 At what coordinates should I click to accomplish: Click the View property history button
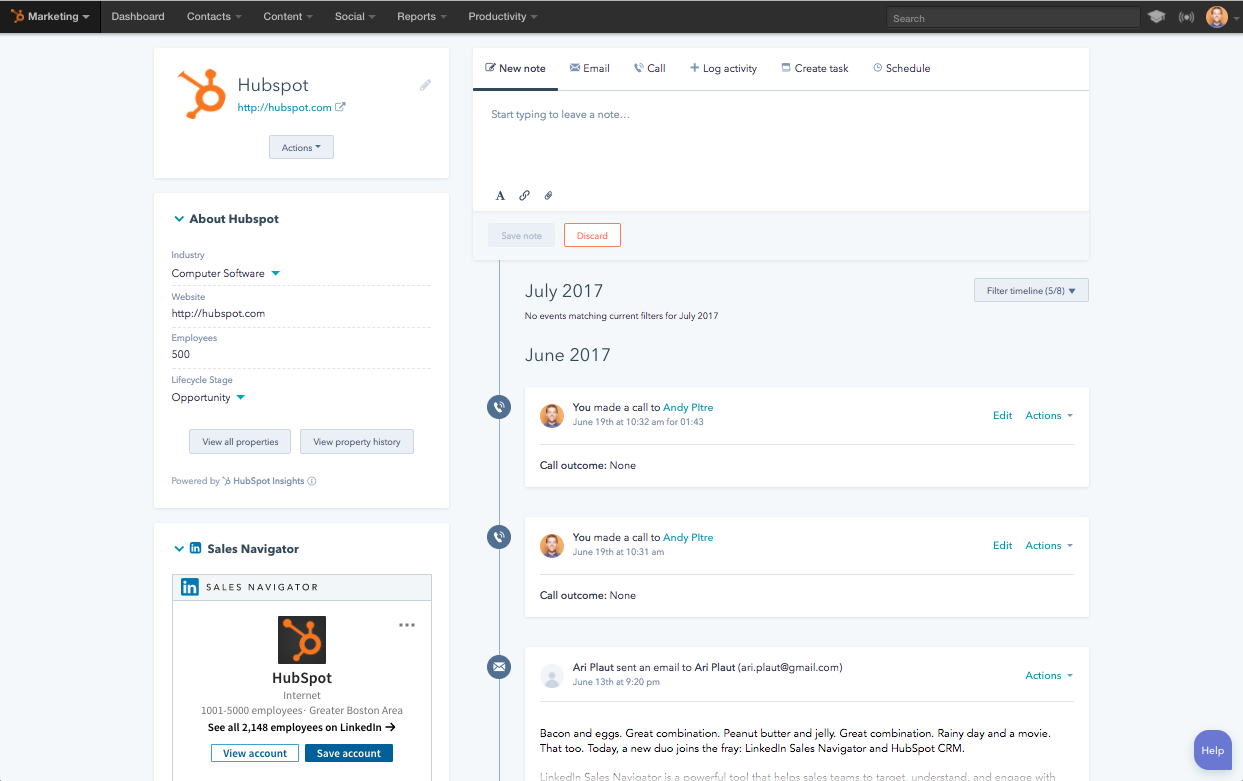[x=357, y=442]
